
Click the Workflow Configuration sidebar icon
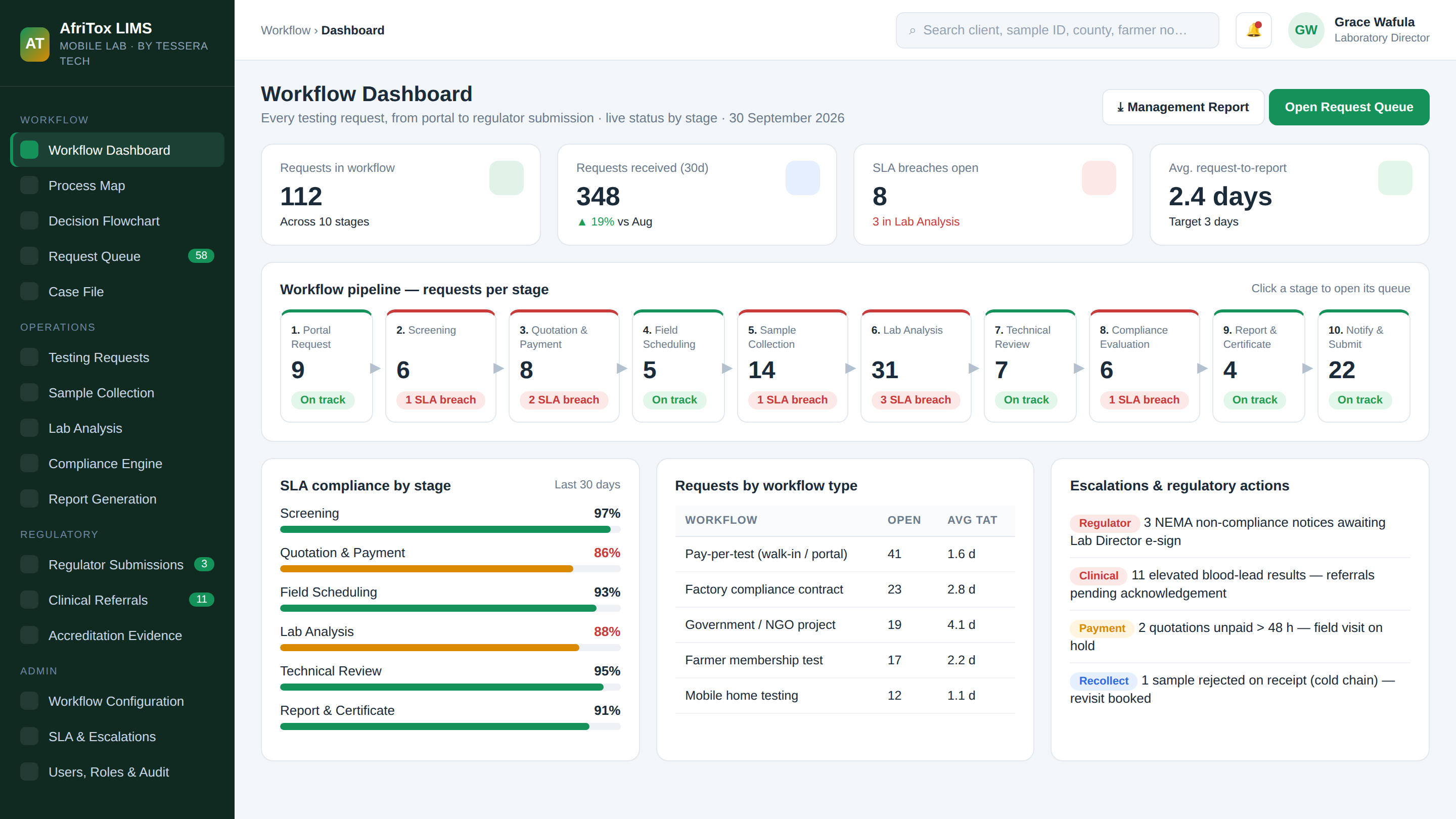point(29,701)
